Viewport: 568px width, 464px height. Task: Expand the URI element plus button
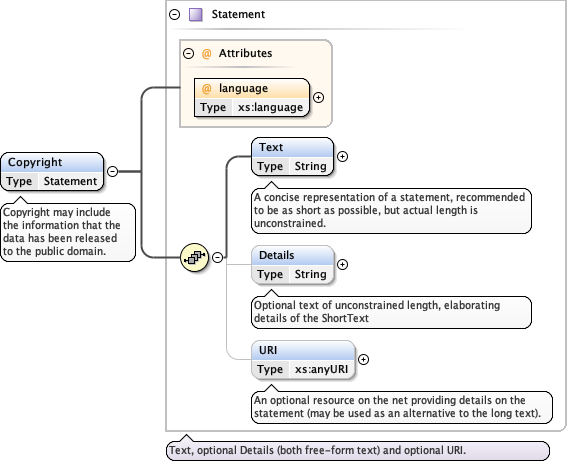click(x=363, y=359)
